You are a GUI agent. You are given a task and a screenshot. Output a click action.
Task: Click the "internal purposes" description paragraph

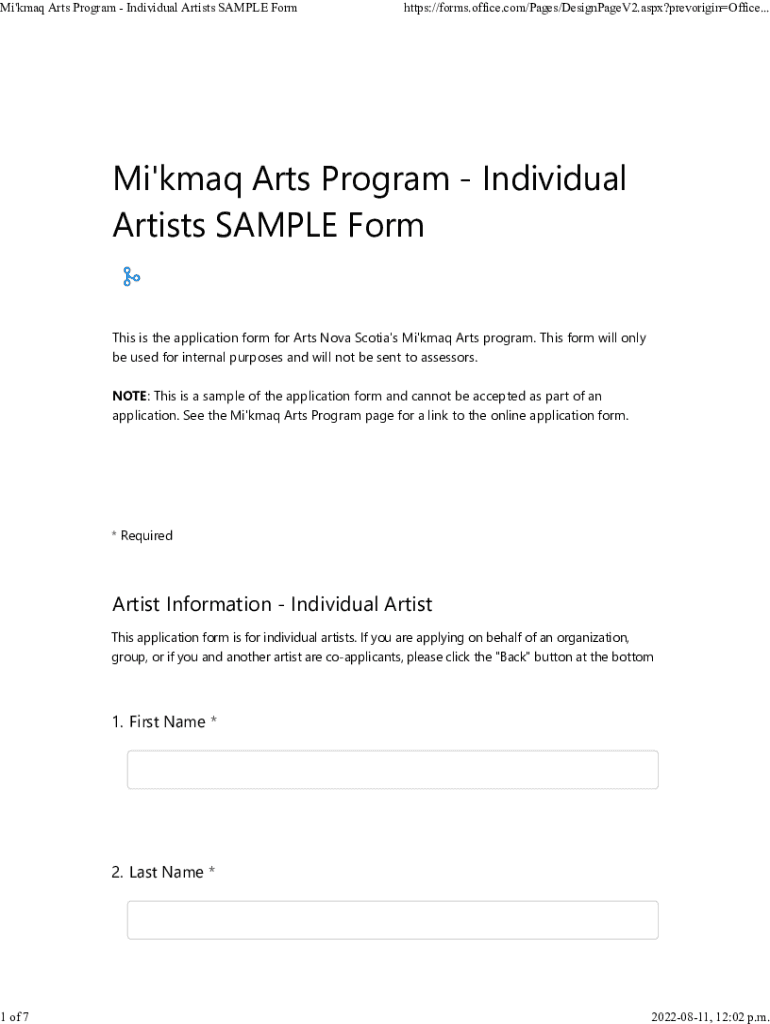378,348
